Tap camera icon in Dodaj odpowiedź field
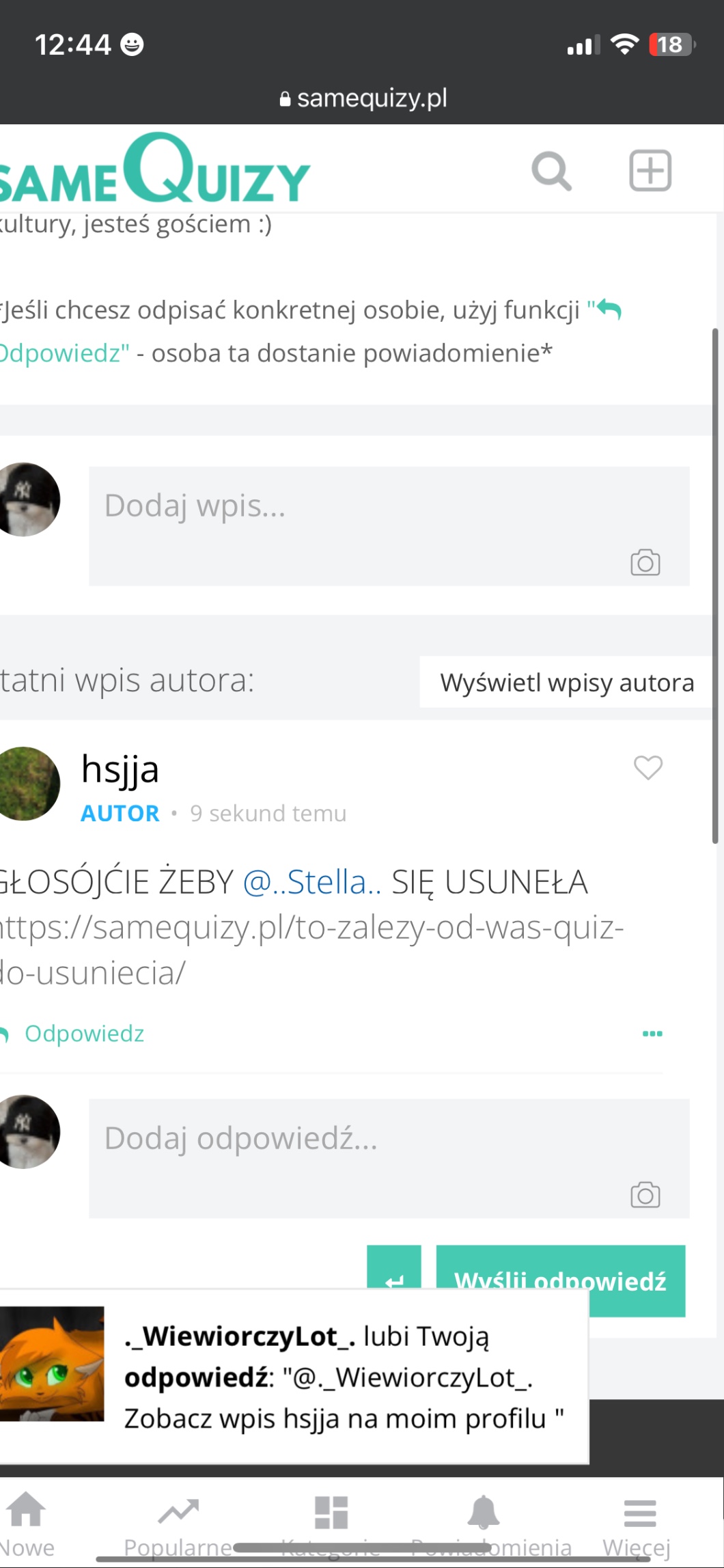Viewport: 724px width, 1568px height. pos(645,1194)
